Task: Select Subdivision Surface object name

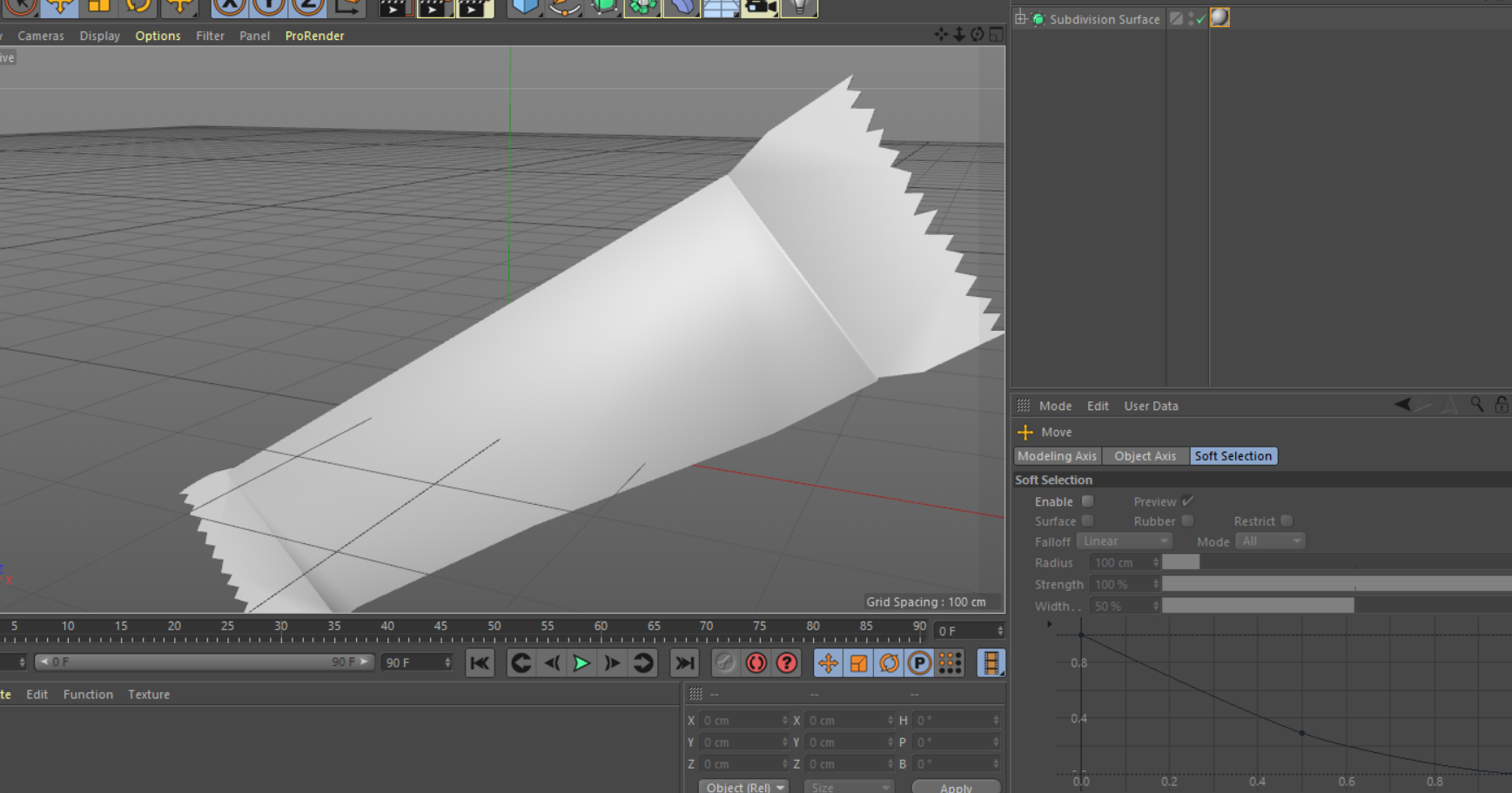Action: pyautogui.click(x=1105, y=19)
